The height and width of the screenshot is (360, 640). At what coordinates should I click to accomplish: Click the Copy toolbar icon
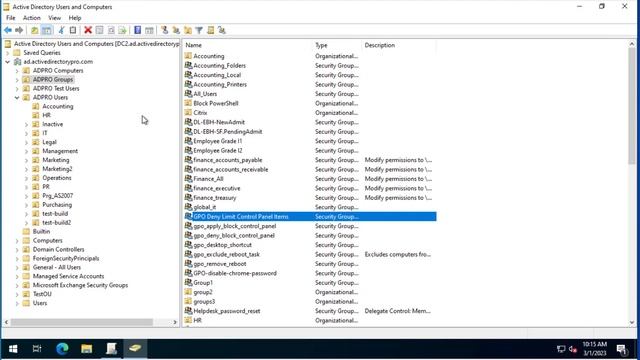[x=73, y=30]
